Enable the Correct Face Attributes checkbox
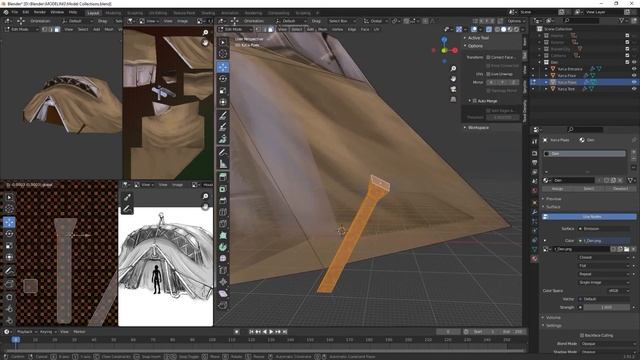640x360 pixels. pyautogui.click(x=488, y=57)
